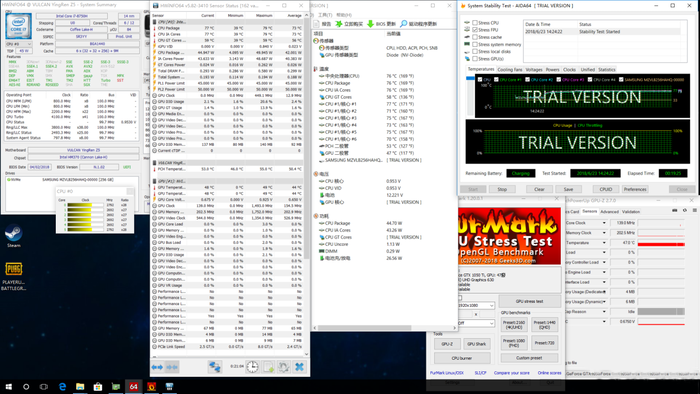Enable Stress CPU checkbox
Viewport: 700px width, 394px height.
(x=475, y=23)
